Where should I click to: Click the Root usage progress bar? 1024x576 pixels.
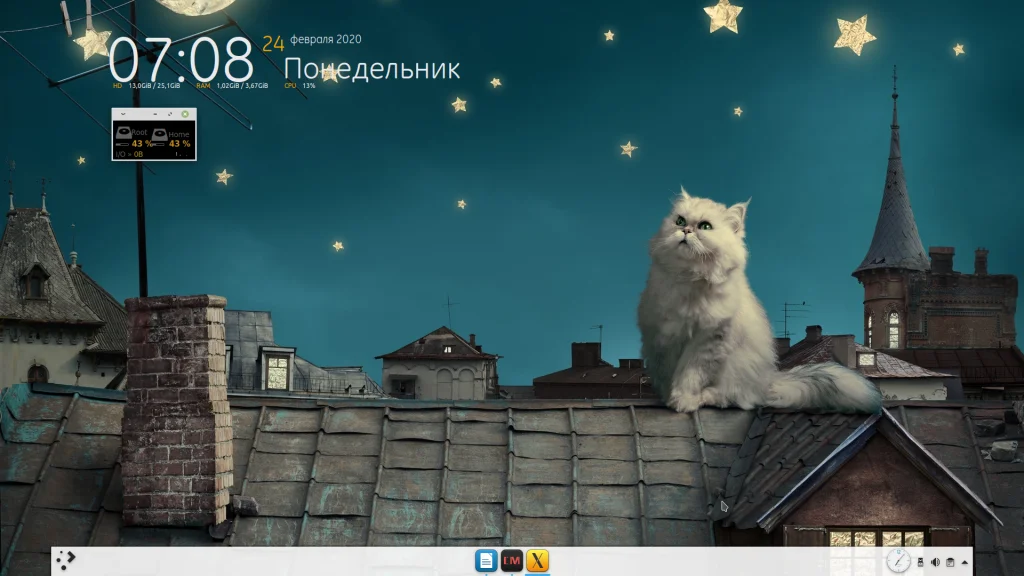tap(122, 144)
